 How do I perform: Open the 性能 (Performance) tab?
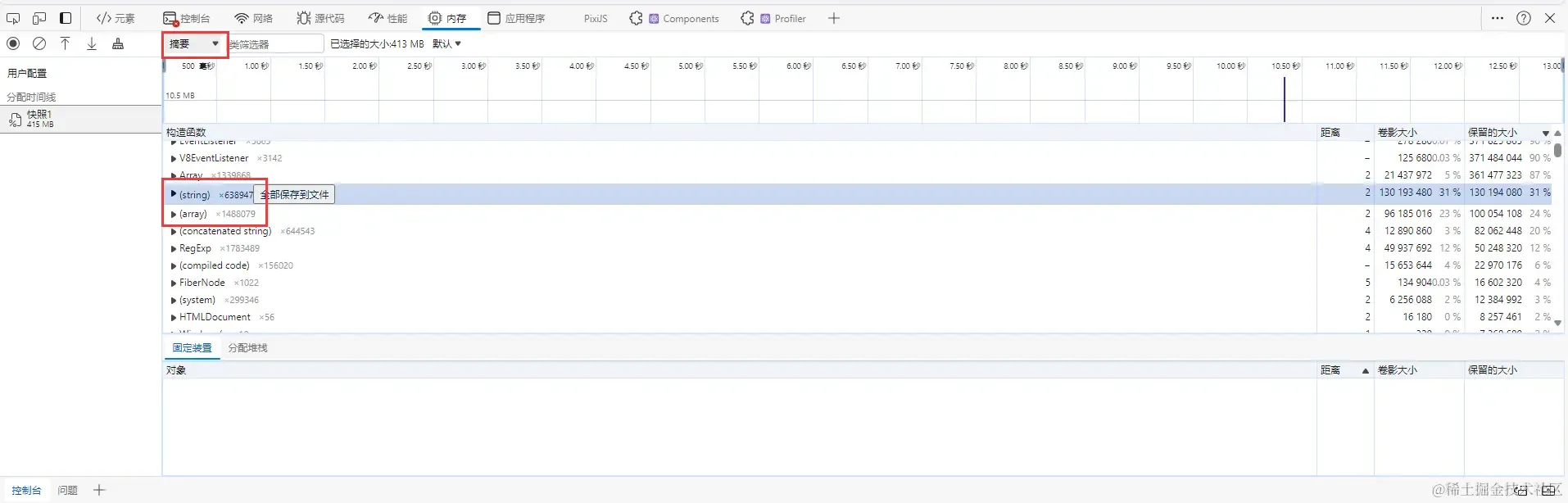pos(387,18)
